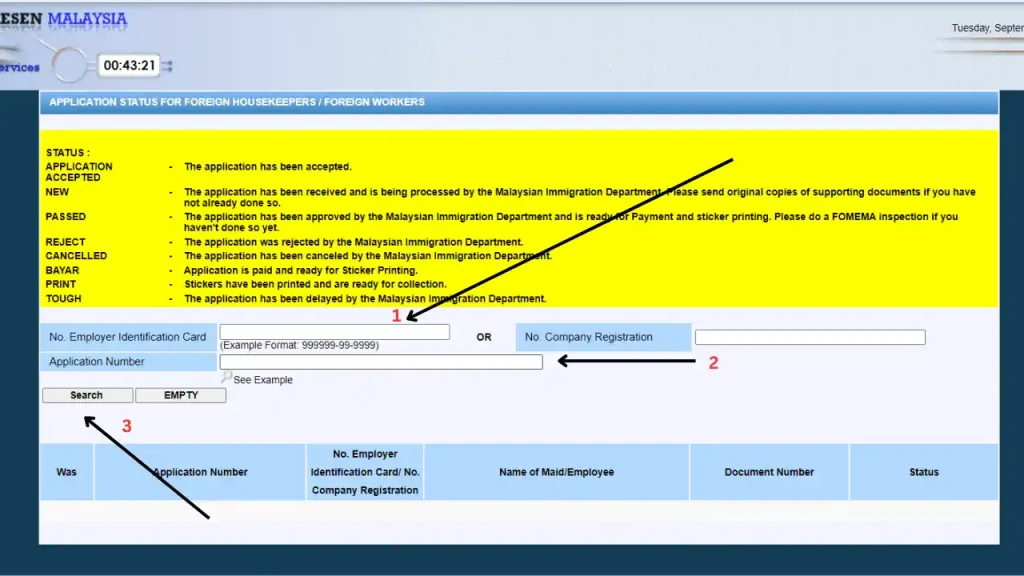Click inside the Application Number text box
The width and height of the screenshot is (1024, 576).
pos(380,362)
